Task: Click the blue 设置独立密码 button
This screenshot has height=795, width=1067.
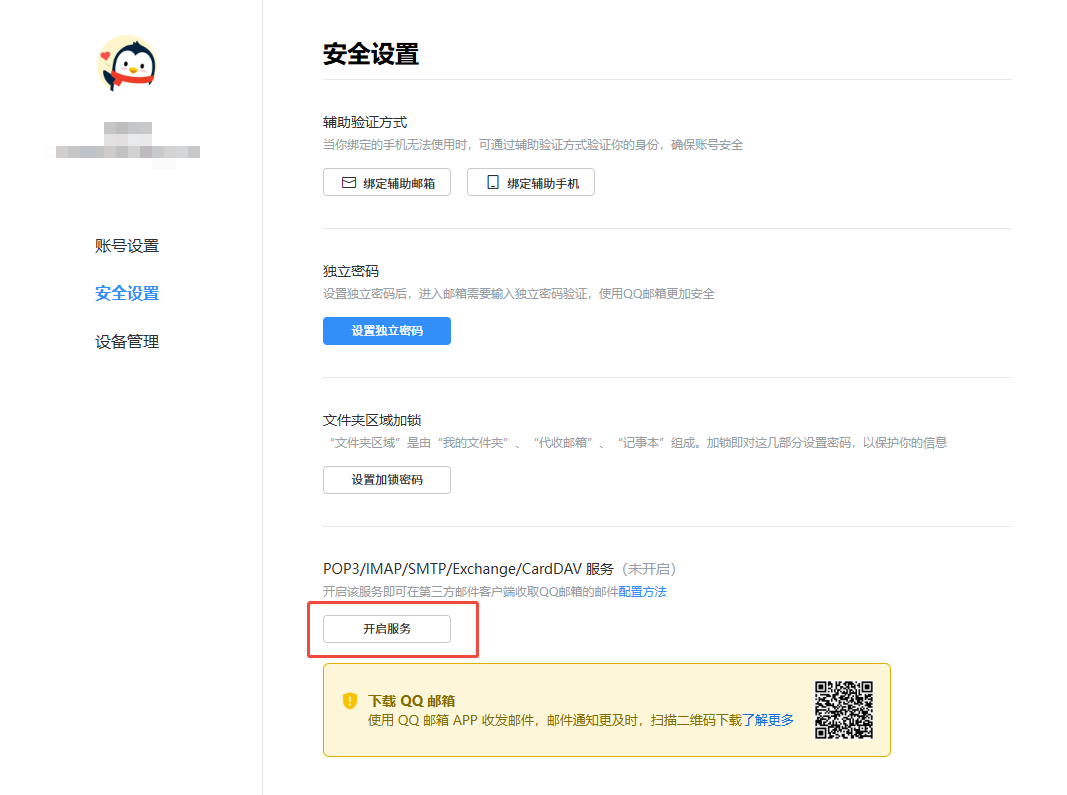Action: point(387,331)
